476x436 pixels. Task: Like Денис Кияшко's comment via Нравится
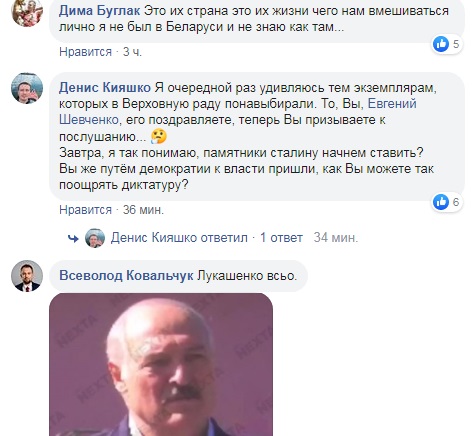pos(85,210)
